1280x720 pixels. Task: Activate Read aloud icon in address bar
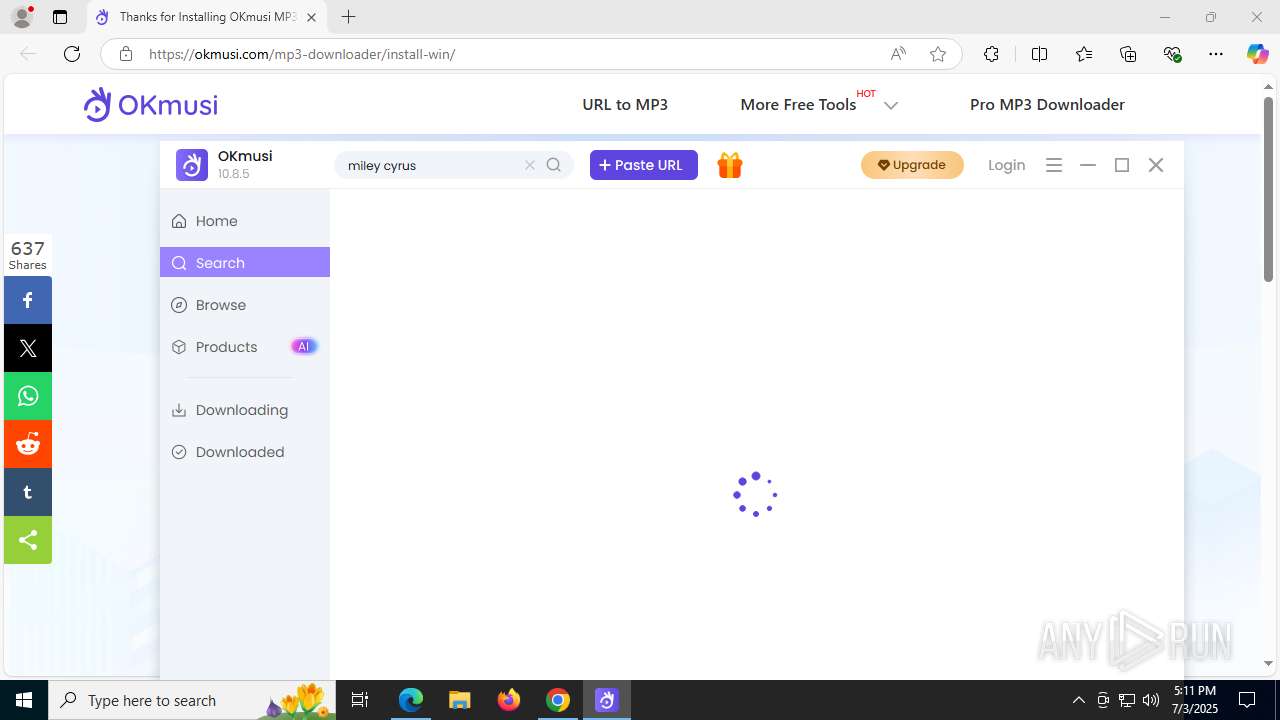coord(898,54)
